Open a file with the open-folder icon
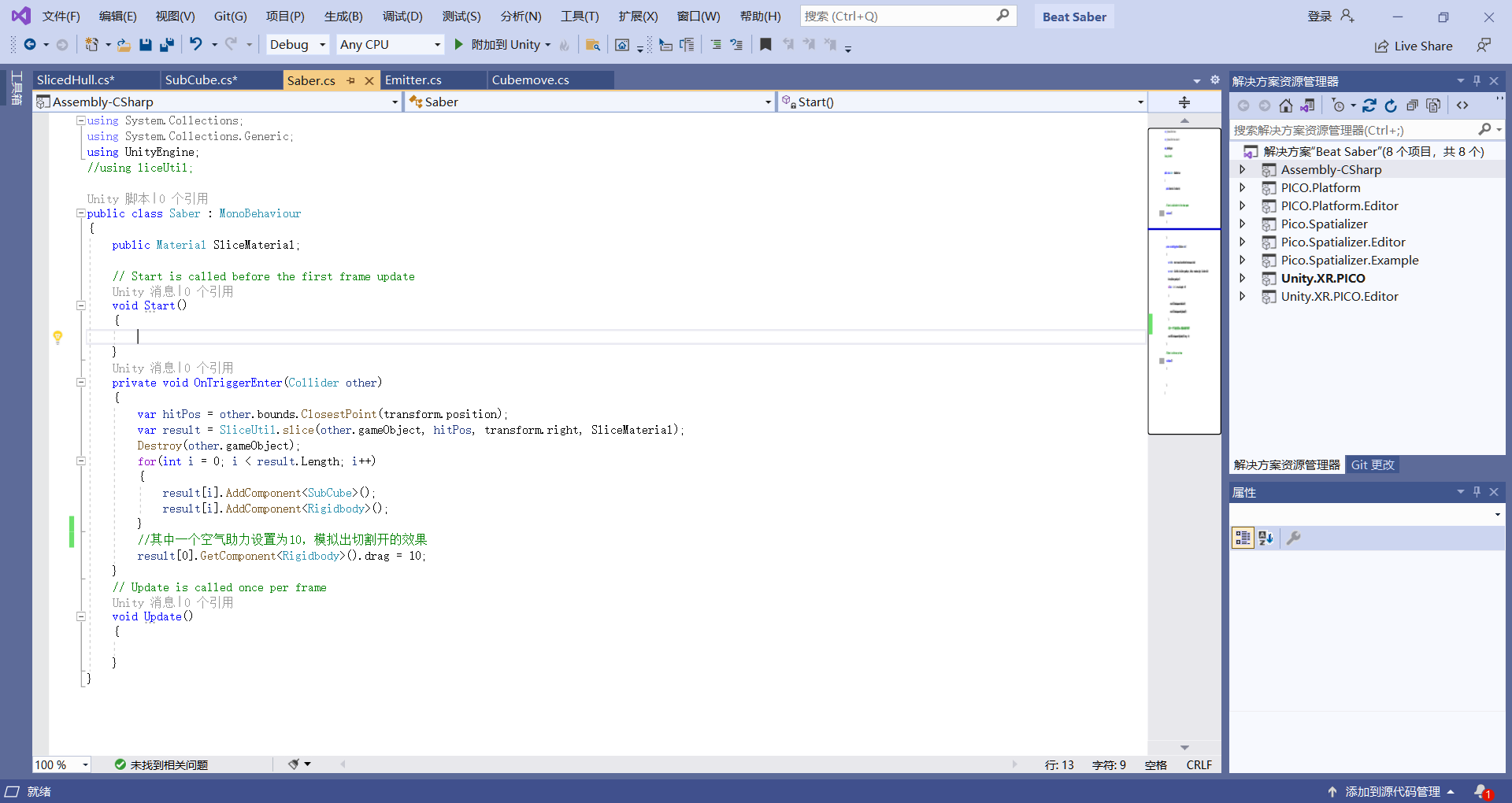Viewport: 1512px width, 803px height. (x=124, y=45)
